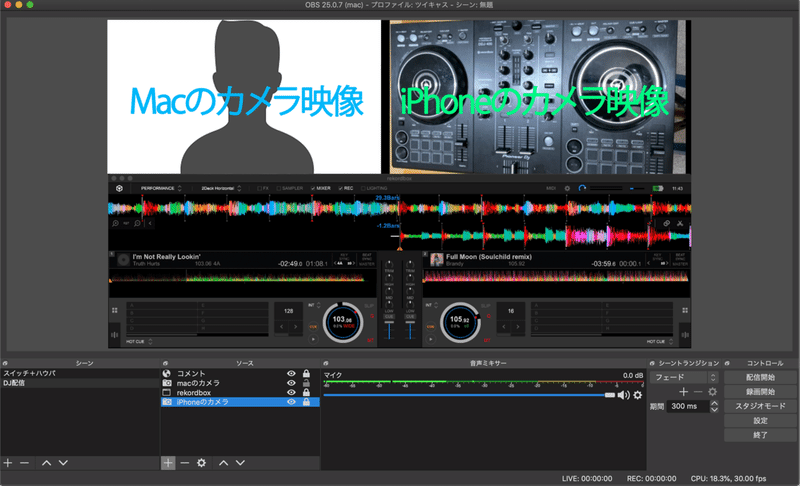Remove scene transition with minus icon

(x=698, y=392)
